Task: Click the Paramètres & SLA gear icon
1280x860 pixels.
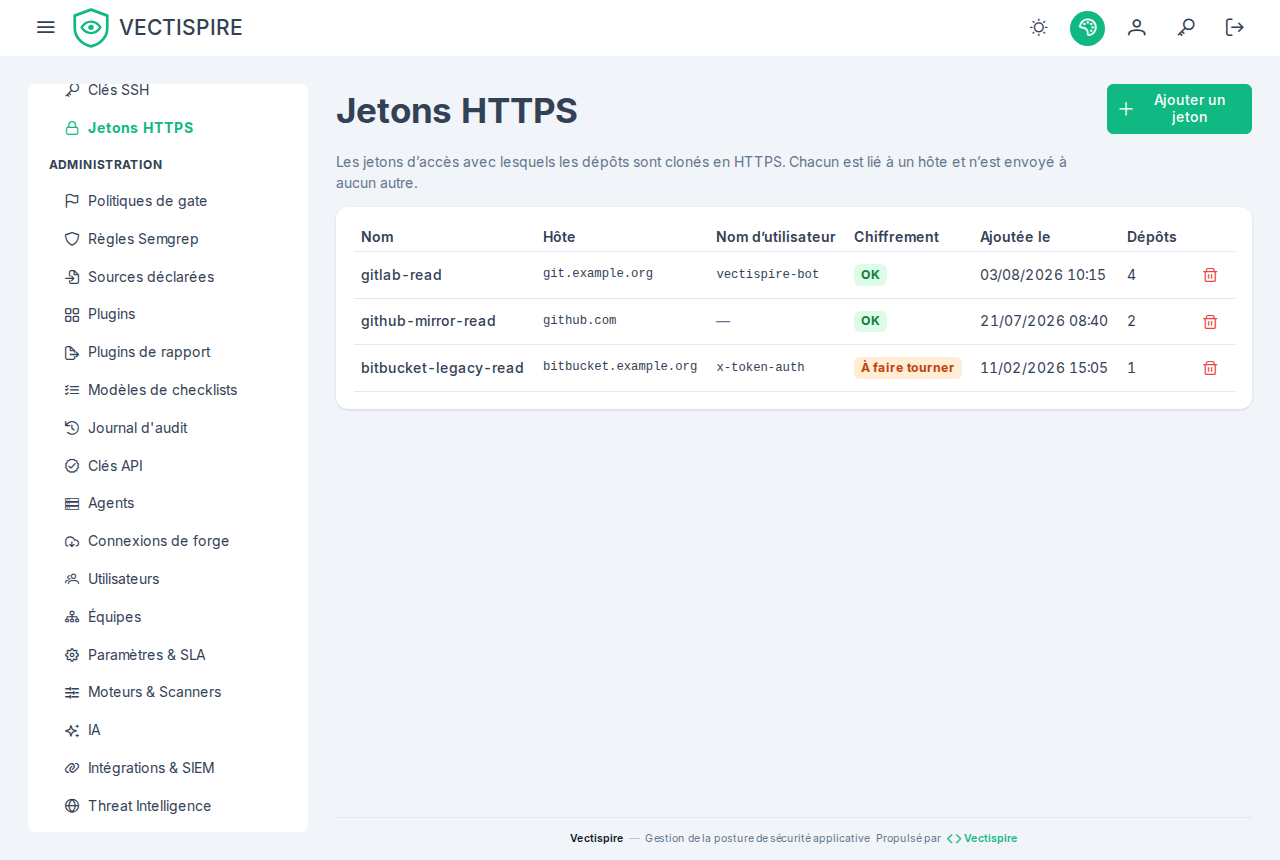Action: (x=72, y=655)
